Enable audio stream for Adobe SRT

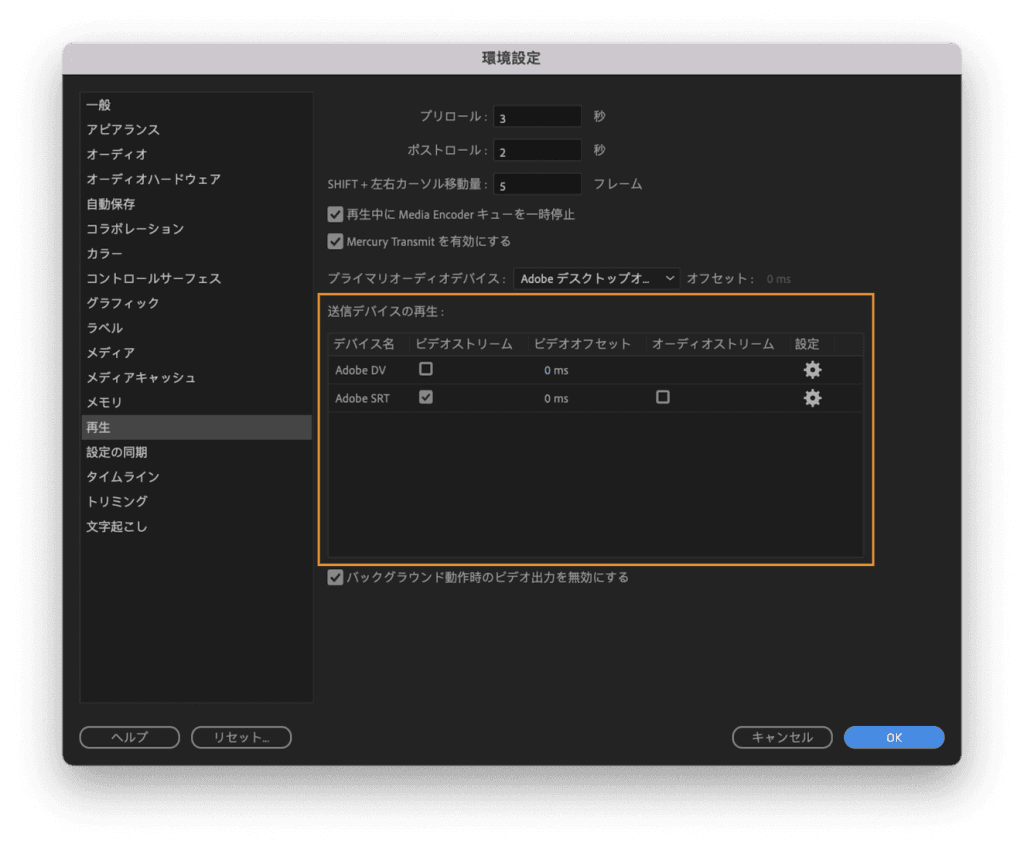(x=662, y=397)
